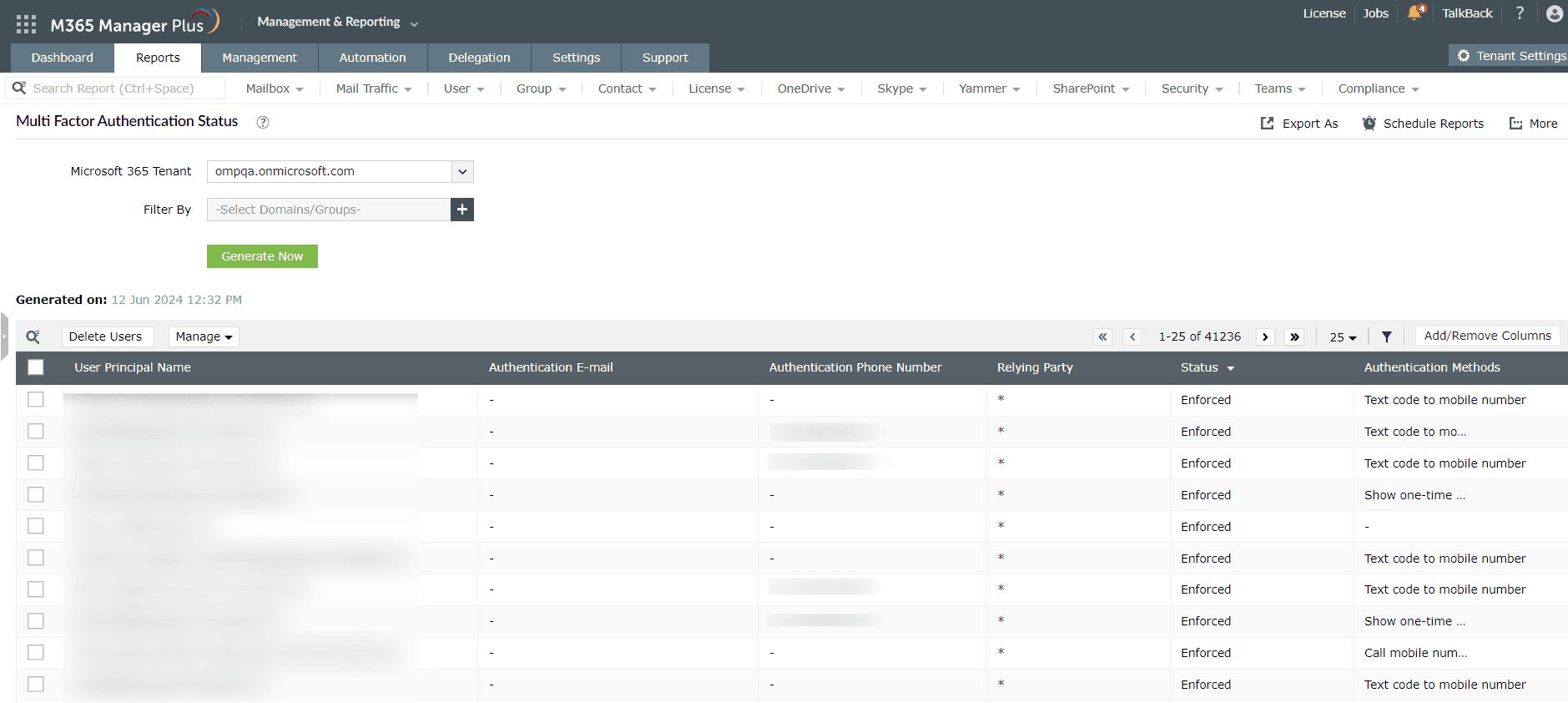The height and width of the screenshot is (703, 1568).
Task: Click the Export As icon
Action: tap(1267, 124)
